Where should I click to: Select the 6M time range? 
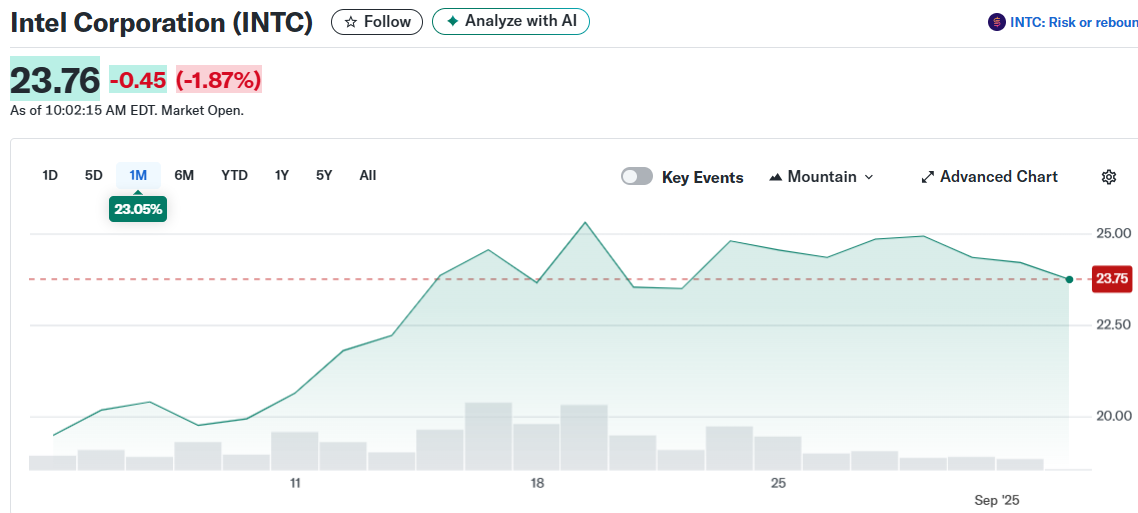point(184,175)
